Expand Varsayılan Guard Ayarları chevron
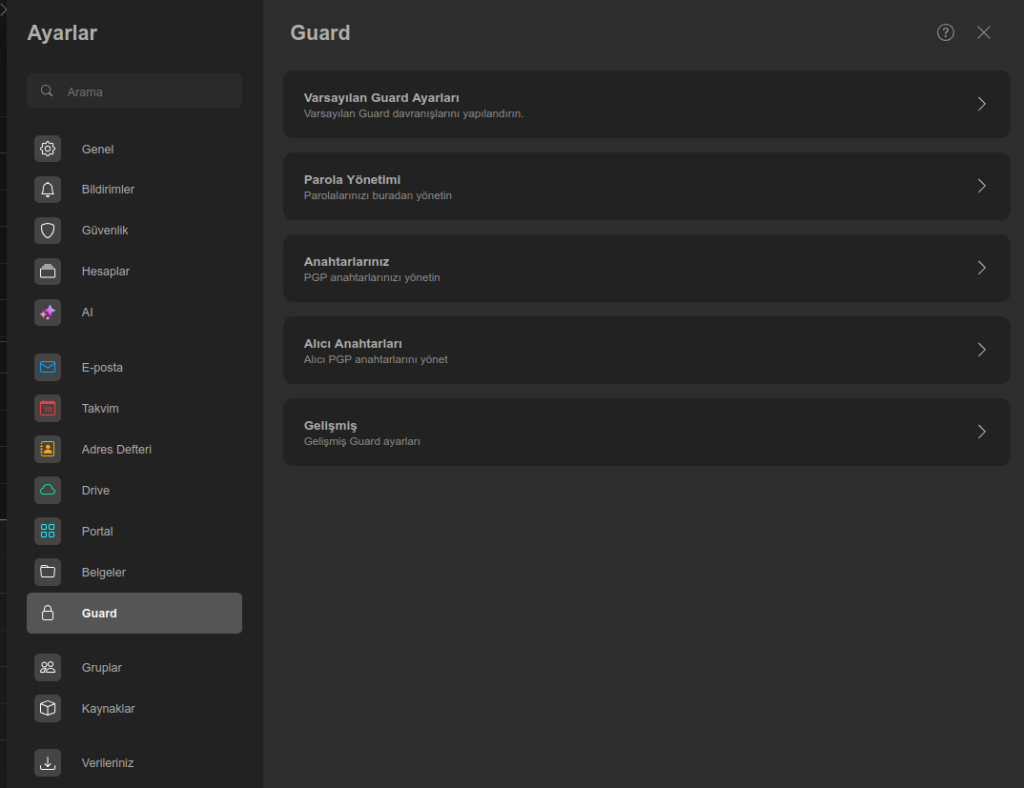Image resolution: width=1024 pixels, height=788 pixels. 981,104
